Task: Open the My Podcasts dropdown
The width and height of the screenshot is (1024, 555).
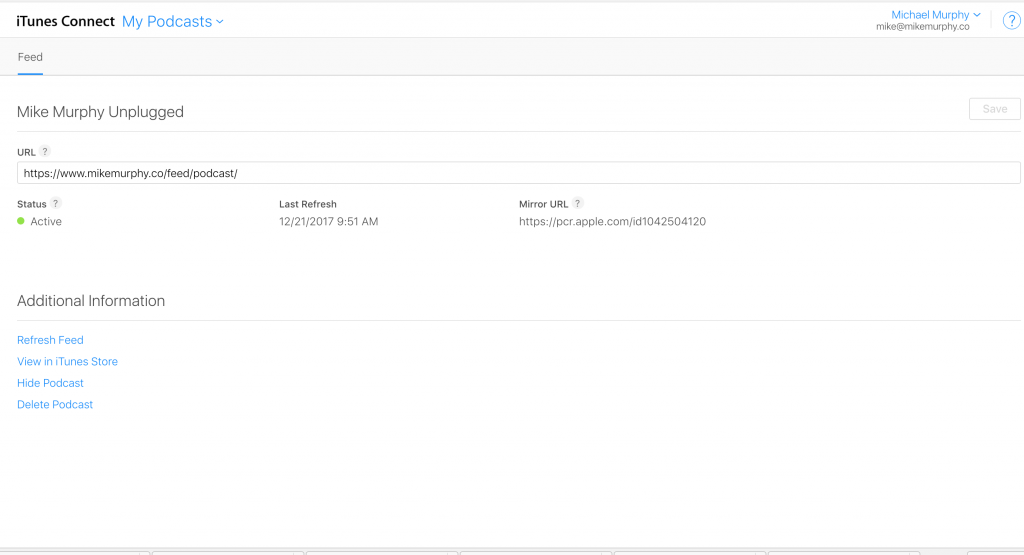Action: [x=173, y=22]
